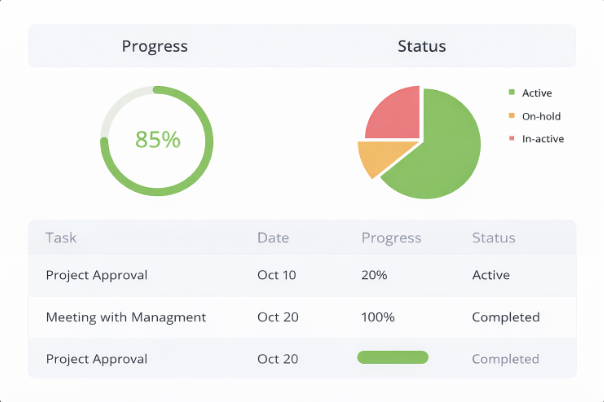This screenshot has height=402, width=604.
Task: Click the Oct 10 date cell
Action: click(x=277, y=275)
